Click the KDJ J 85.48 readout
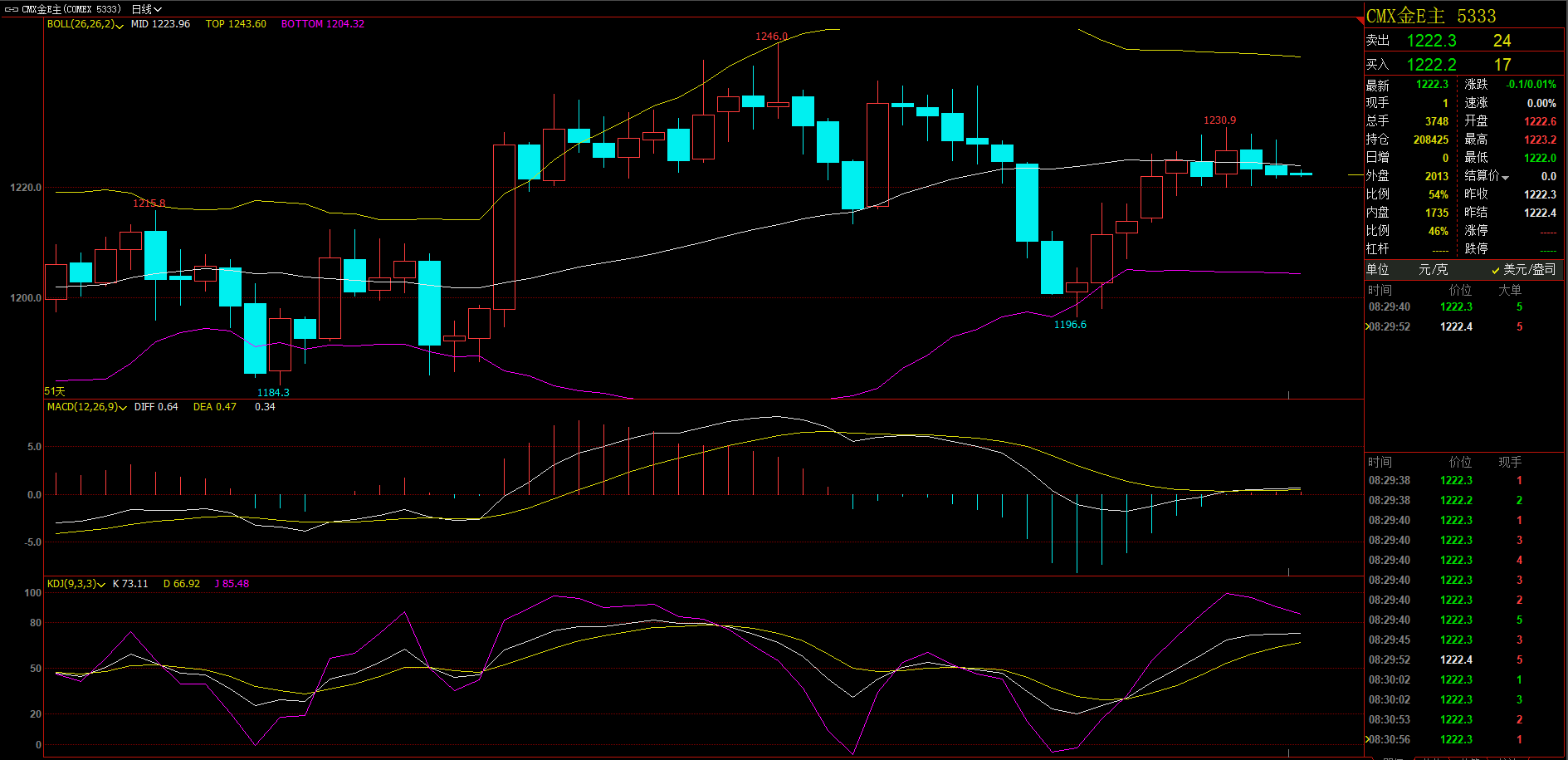This screenshot has height=760, width=1568. [232, 584]
